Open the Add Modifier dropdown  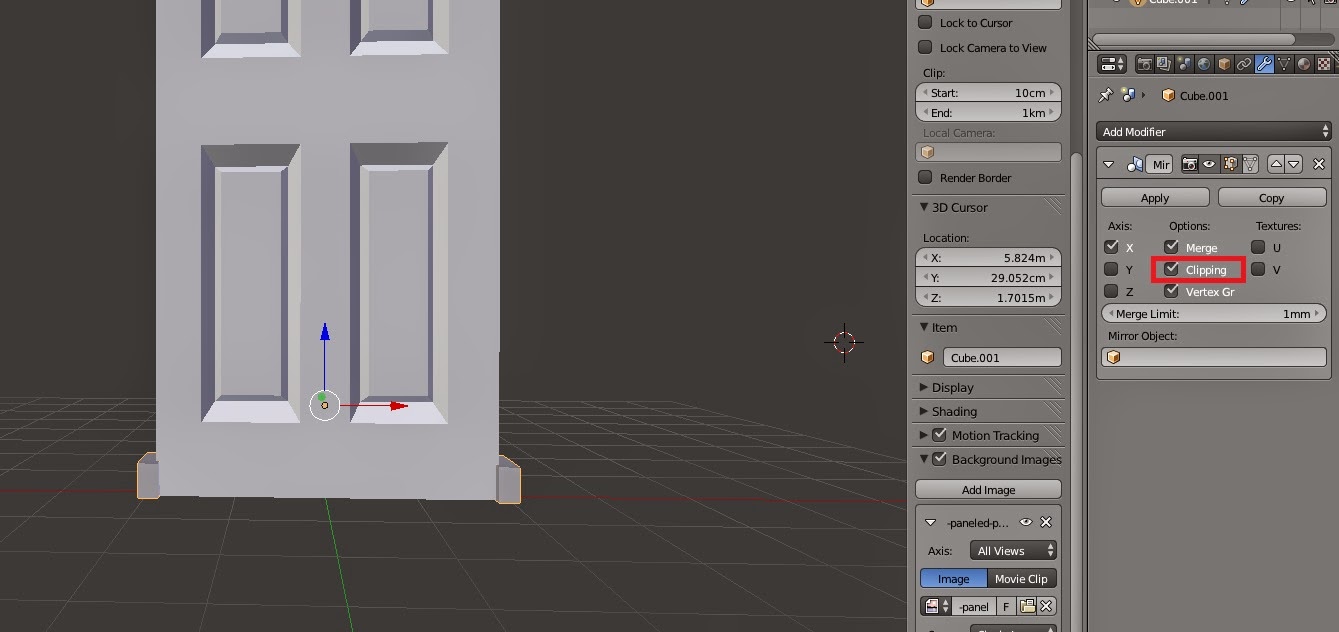(1213, 131)
